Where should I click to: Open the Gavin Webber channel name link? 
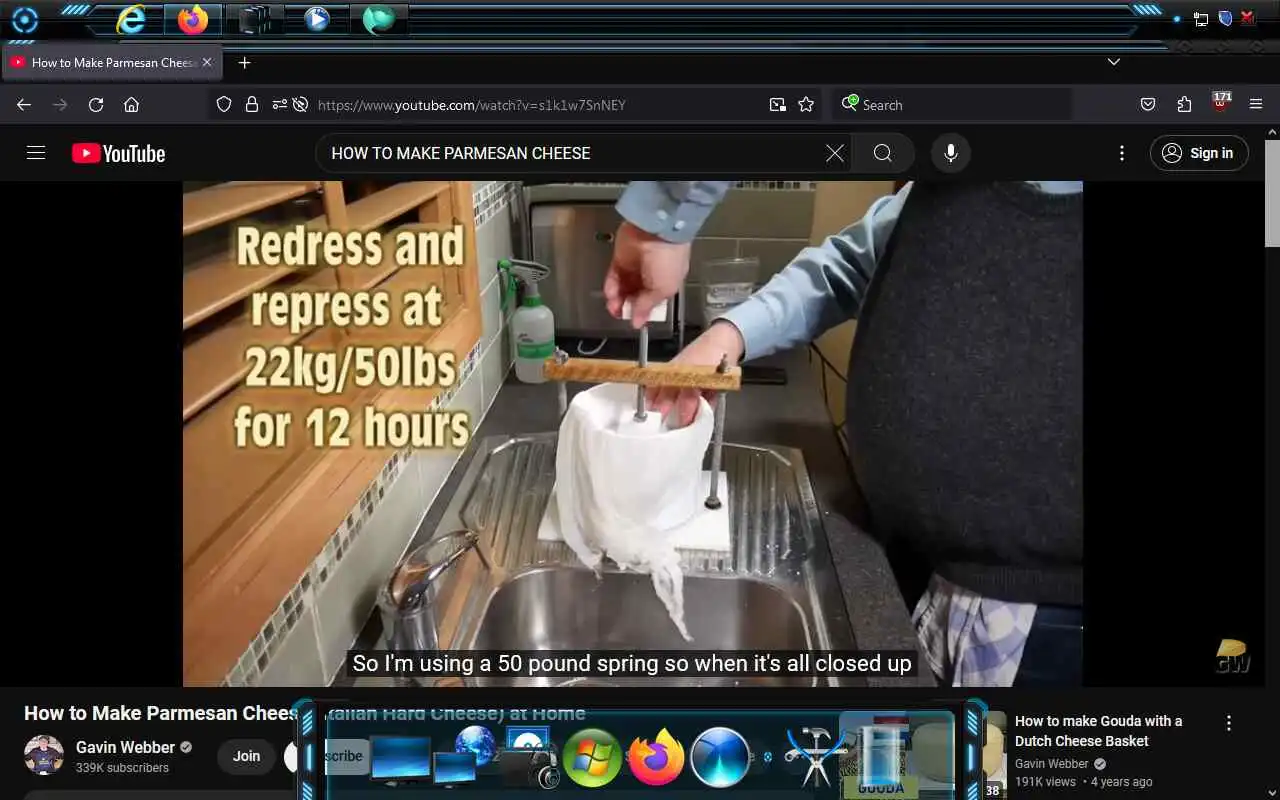(x=125, y=747)
